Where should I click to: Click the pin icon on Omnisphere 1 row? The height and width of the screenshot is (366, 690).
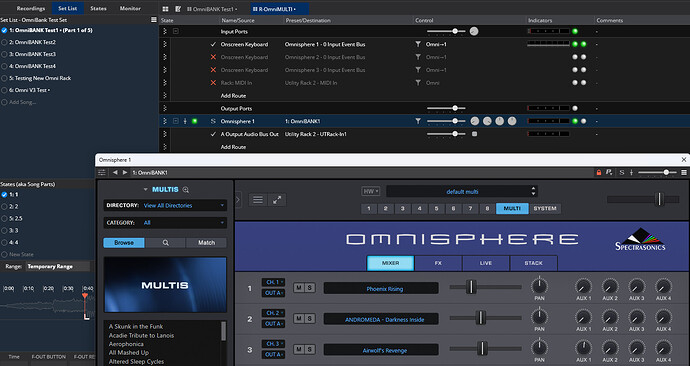pyautogui.click(x=185, y=121)
